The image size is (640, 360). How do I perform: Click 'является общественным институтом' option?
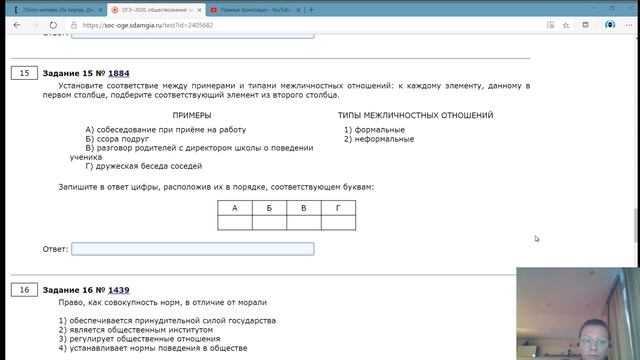point(141,330)
